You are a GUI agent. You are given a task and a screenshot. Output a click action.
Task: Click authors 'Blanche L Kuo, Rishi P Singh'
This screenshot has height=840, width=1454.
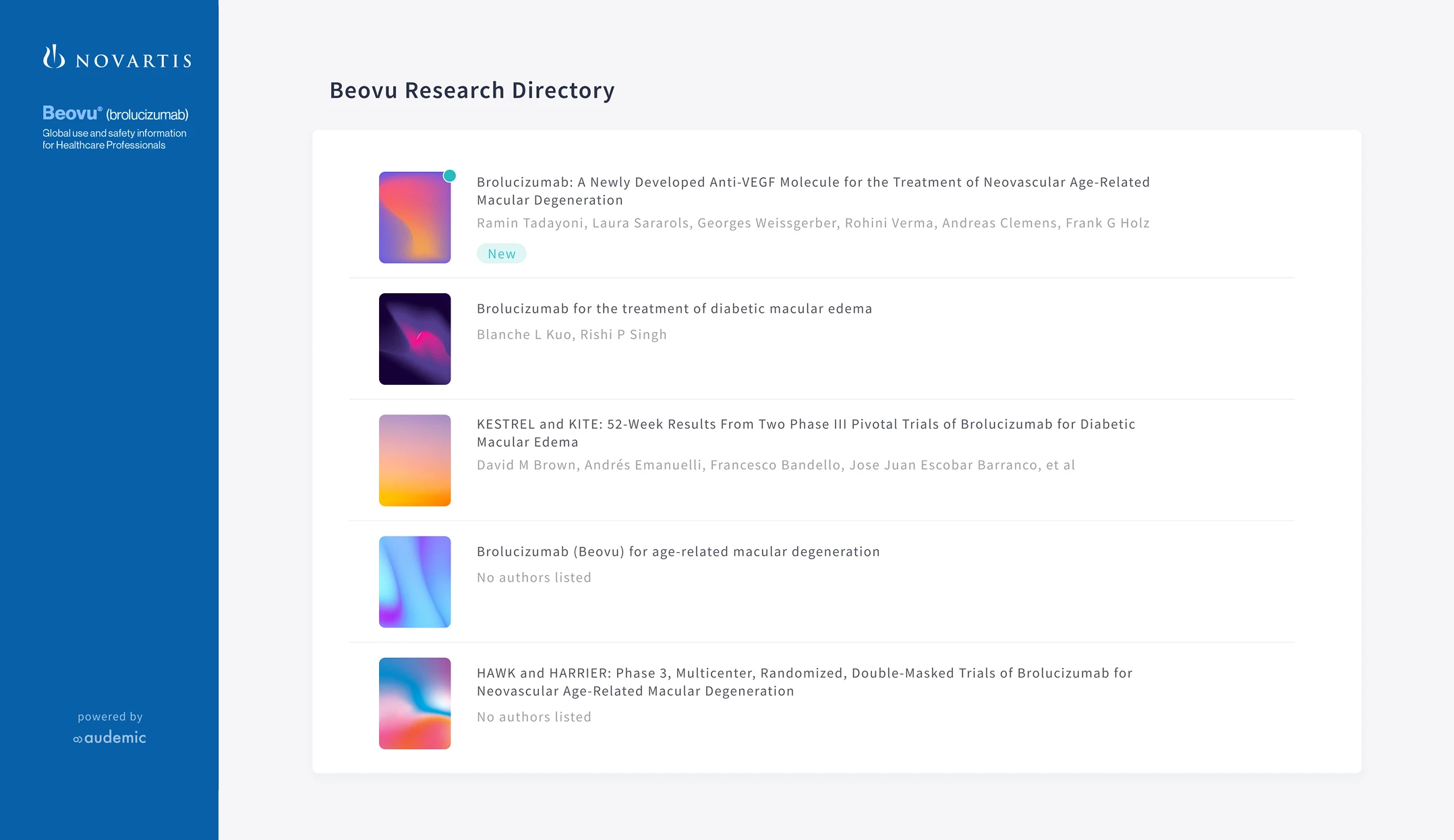tap(572, 334)
